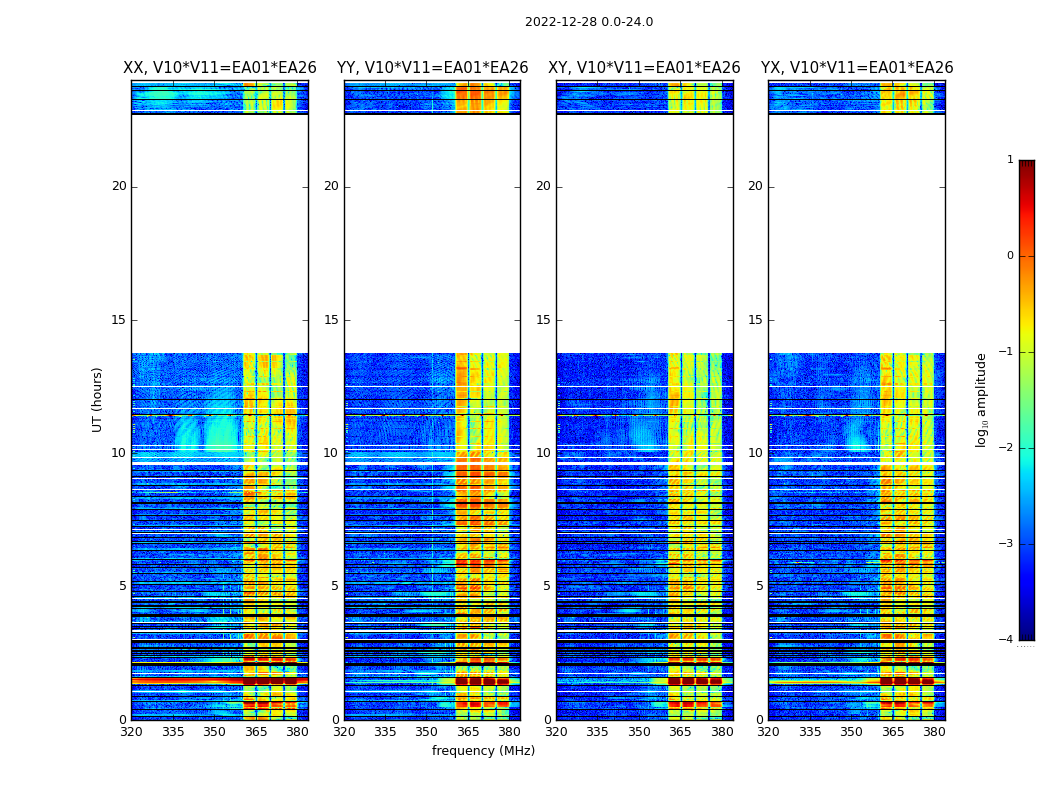Screen dimensions: 1050x800
Task: Pick the dark red top of colorbar
Action: (x=1026, y=166)
